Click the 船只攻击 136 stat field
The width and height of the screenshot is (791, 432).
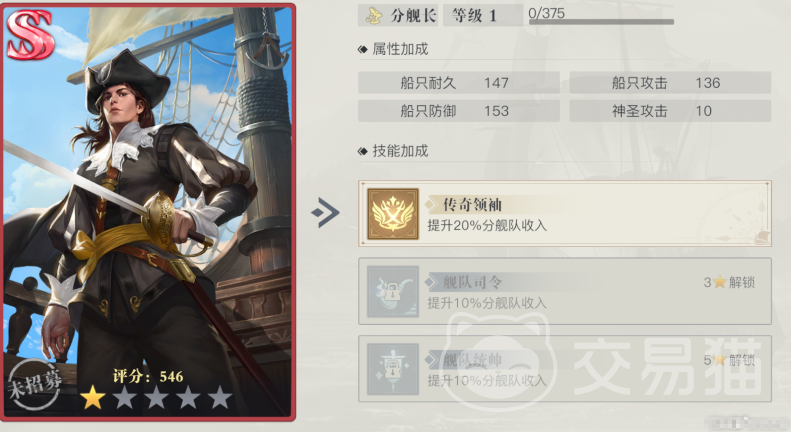pos(670,83)
